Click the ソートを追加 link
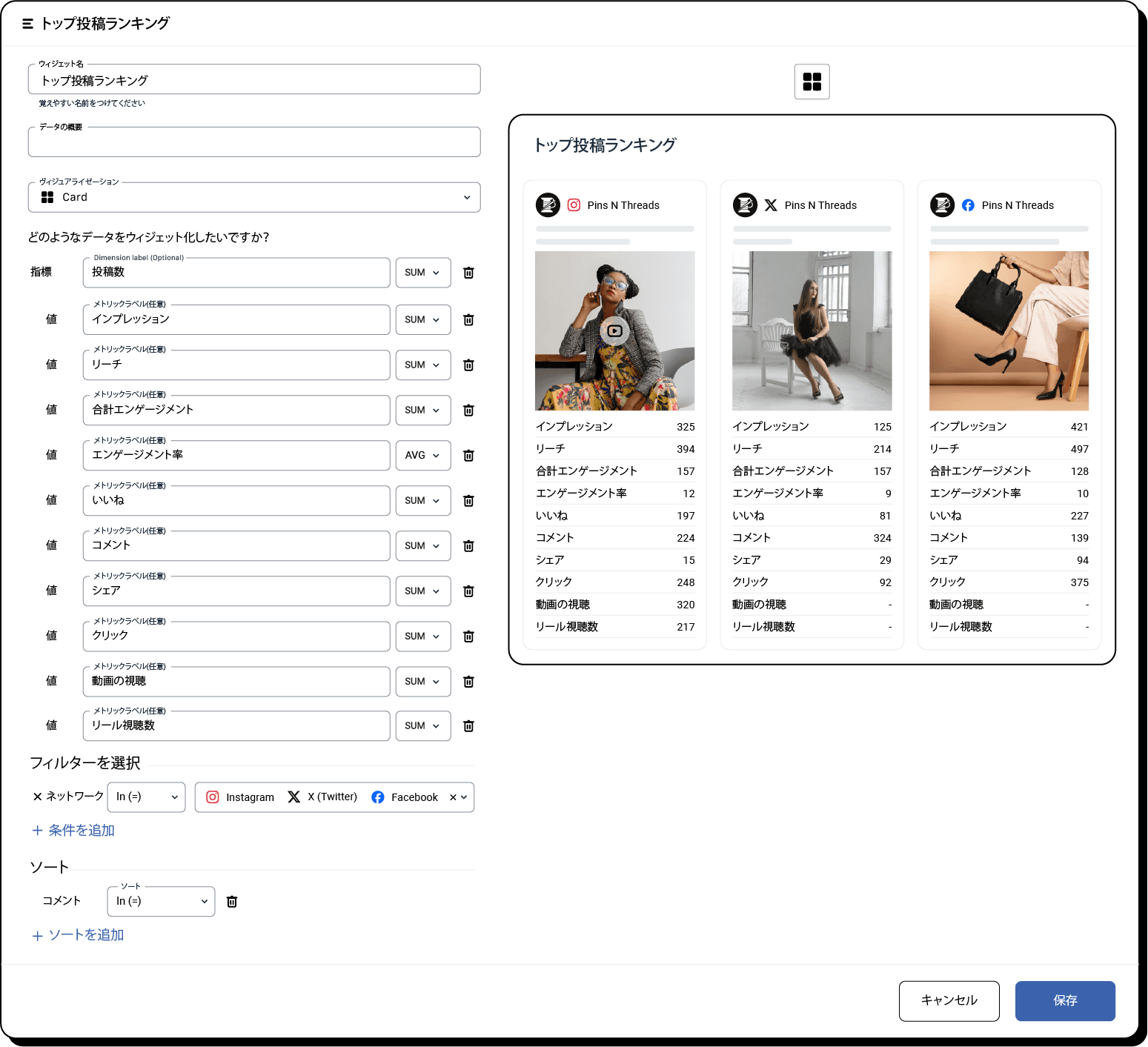 click(x=78, y=935)
